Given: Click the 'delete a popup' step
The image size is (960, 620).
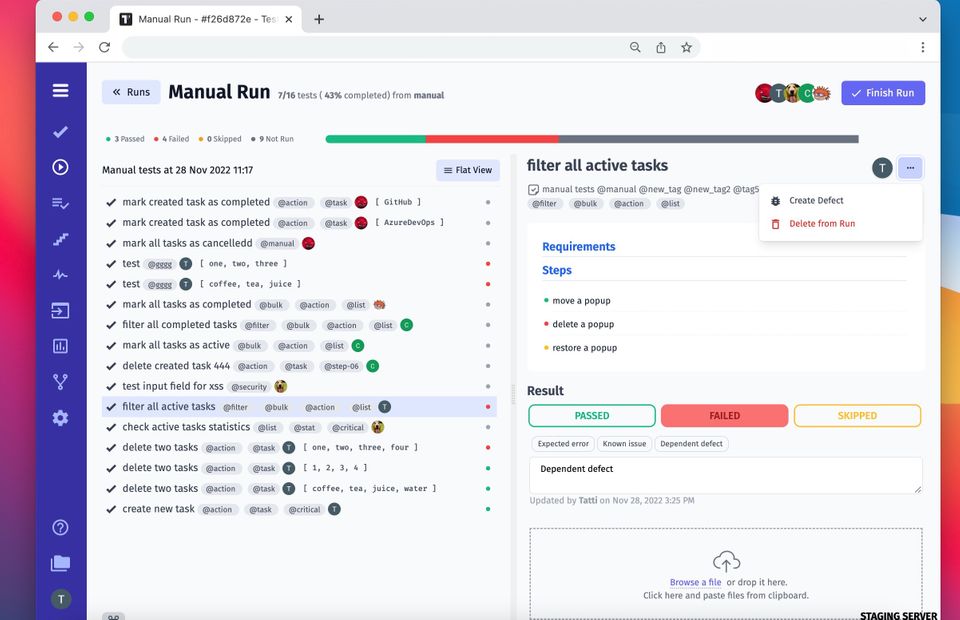Looking at the screenshot, I should pos(583,324).
